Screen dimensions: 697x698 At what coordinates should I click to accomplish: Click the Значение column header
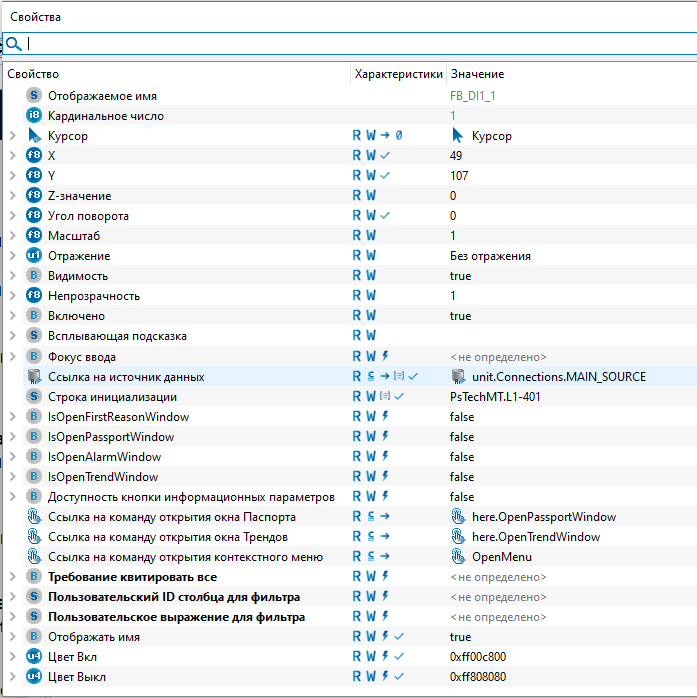click(477, 74)
